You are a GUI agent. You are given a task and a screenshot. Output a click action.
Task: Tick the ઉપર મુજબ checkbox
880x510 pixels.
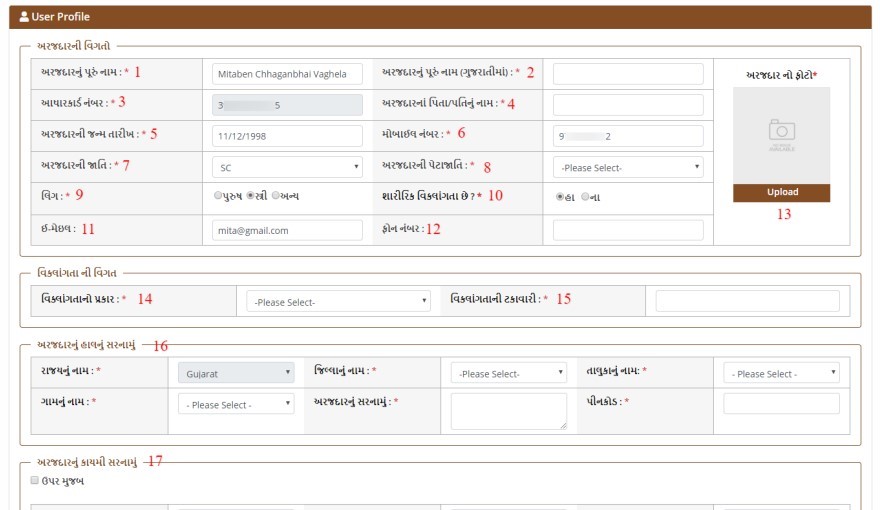pos(35,480)
